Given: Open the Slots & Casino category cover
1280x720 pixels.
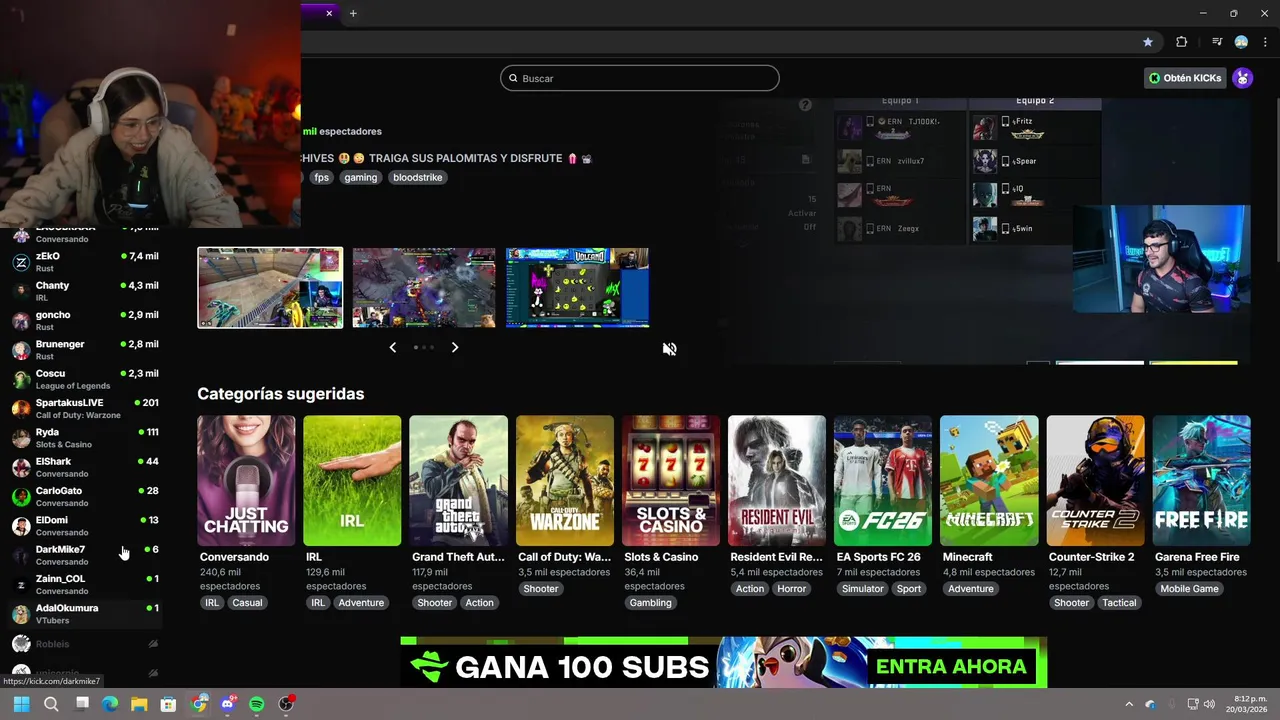Looking at the screenshot, I should [671, 481].
